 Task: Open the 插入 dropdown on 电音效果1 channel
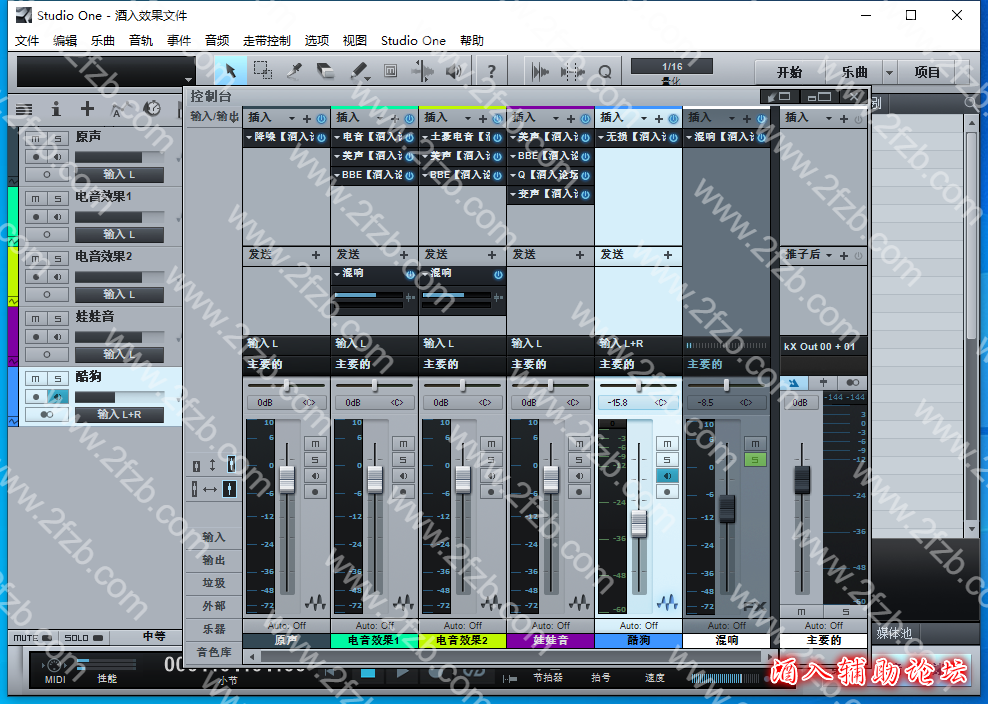click(x=379, y=118)
